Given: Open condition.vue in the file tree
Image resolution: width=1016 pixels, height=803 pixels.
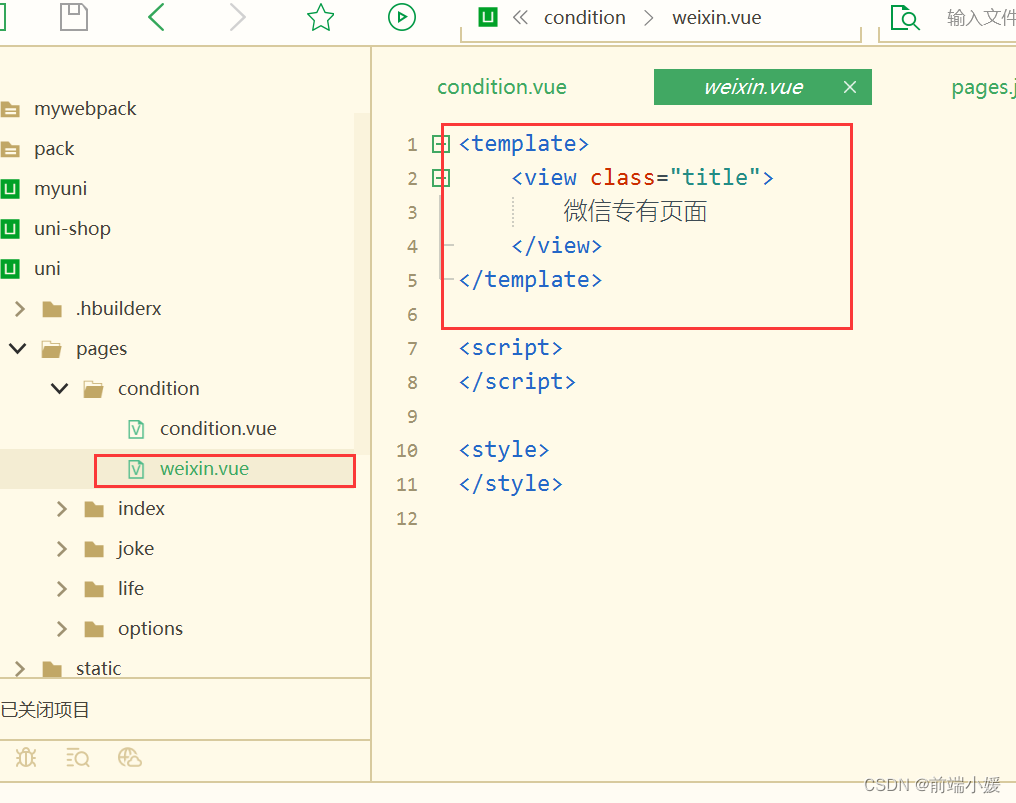Looking at the screenshot, I should click(218, 429).
